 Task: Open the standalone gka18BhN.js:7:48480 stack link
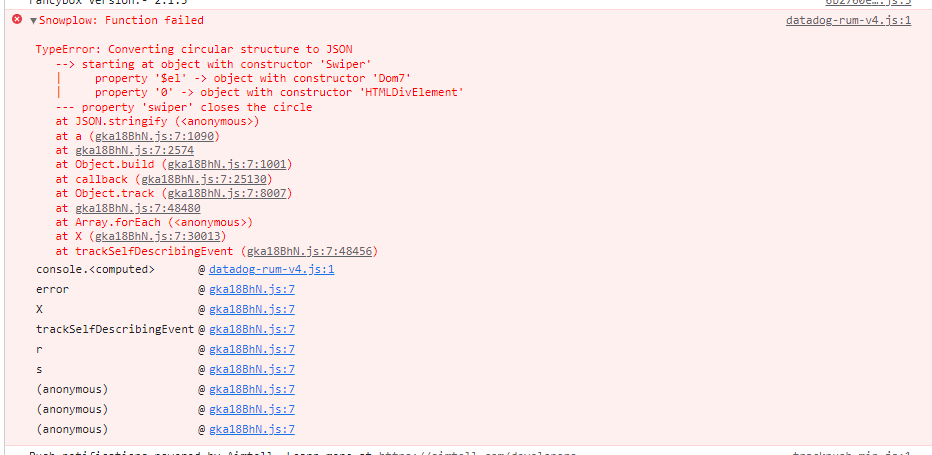pos(137,208)
